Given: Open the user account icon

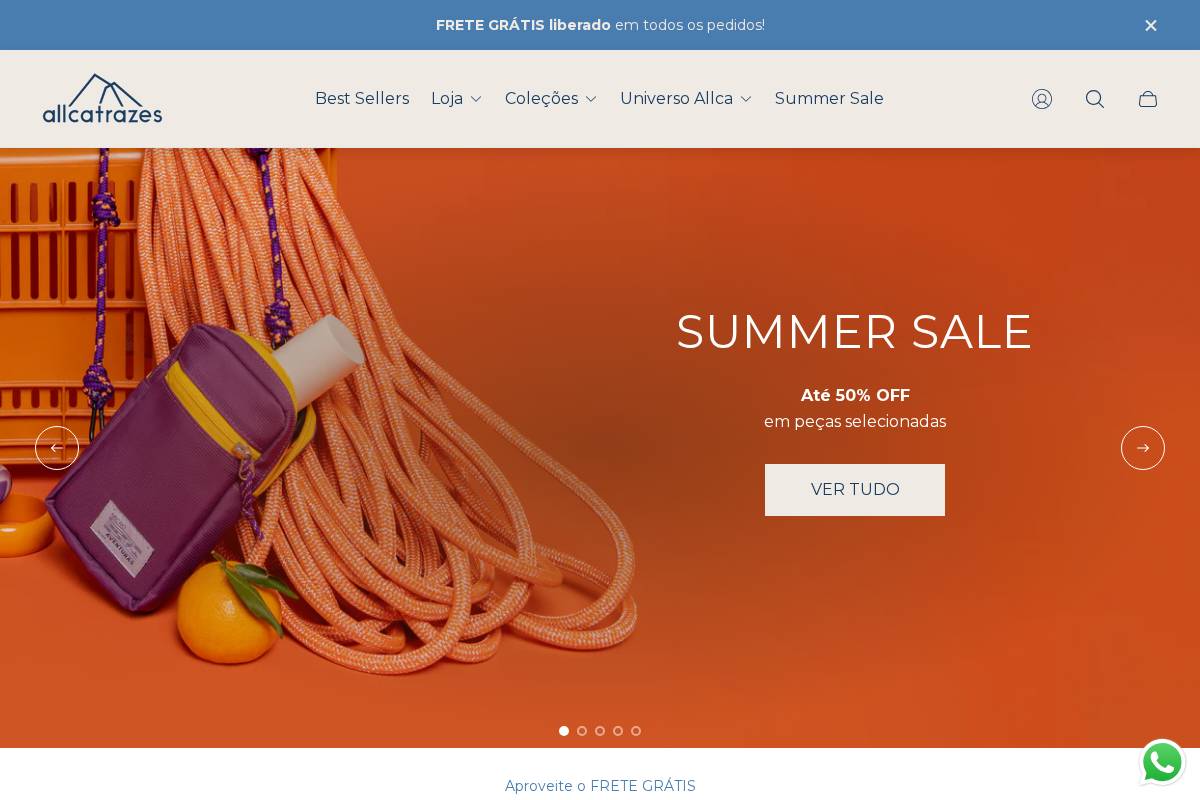Looking at the screenshot, I should click(x=1042, y=99).
